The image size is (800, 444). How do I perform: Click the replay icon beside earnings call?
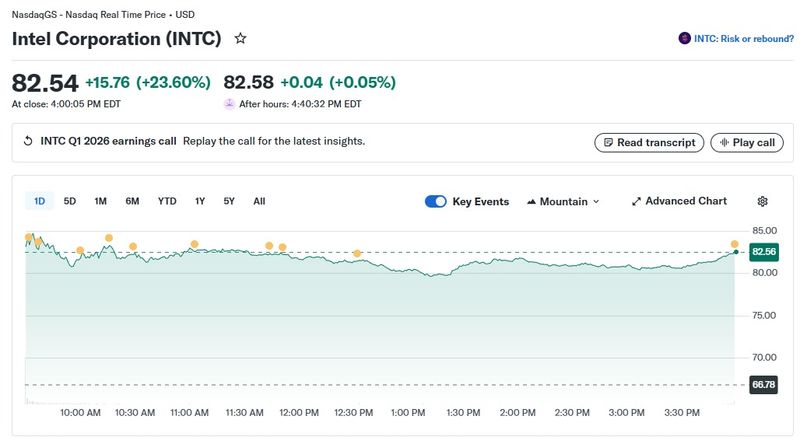click(28, 142)
